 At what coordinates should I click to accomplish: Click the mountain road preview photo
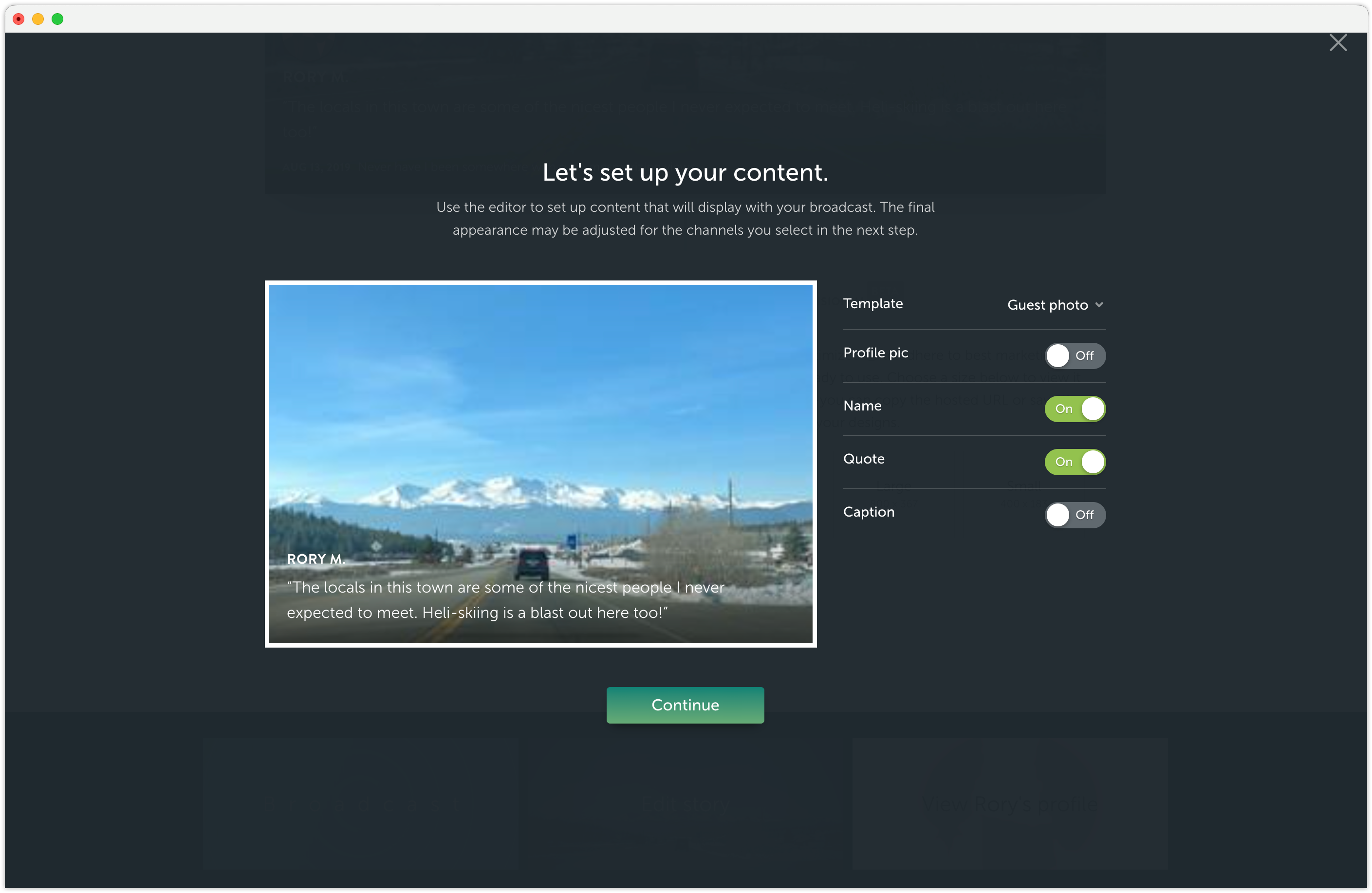pyautogui.click(x=540, y=404)
